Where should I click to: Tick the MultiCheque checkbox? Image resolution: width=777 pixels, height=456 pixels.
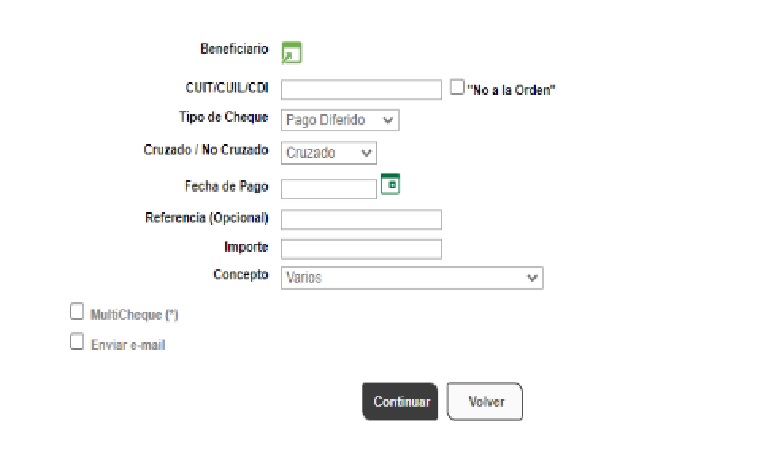[x=77, y=312]
